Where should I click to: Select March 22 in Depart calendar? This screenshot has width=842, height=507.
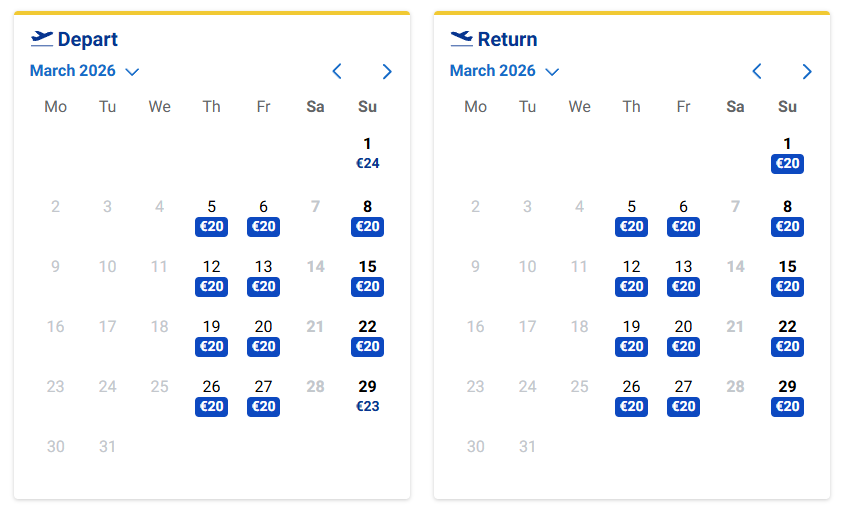367,336
